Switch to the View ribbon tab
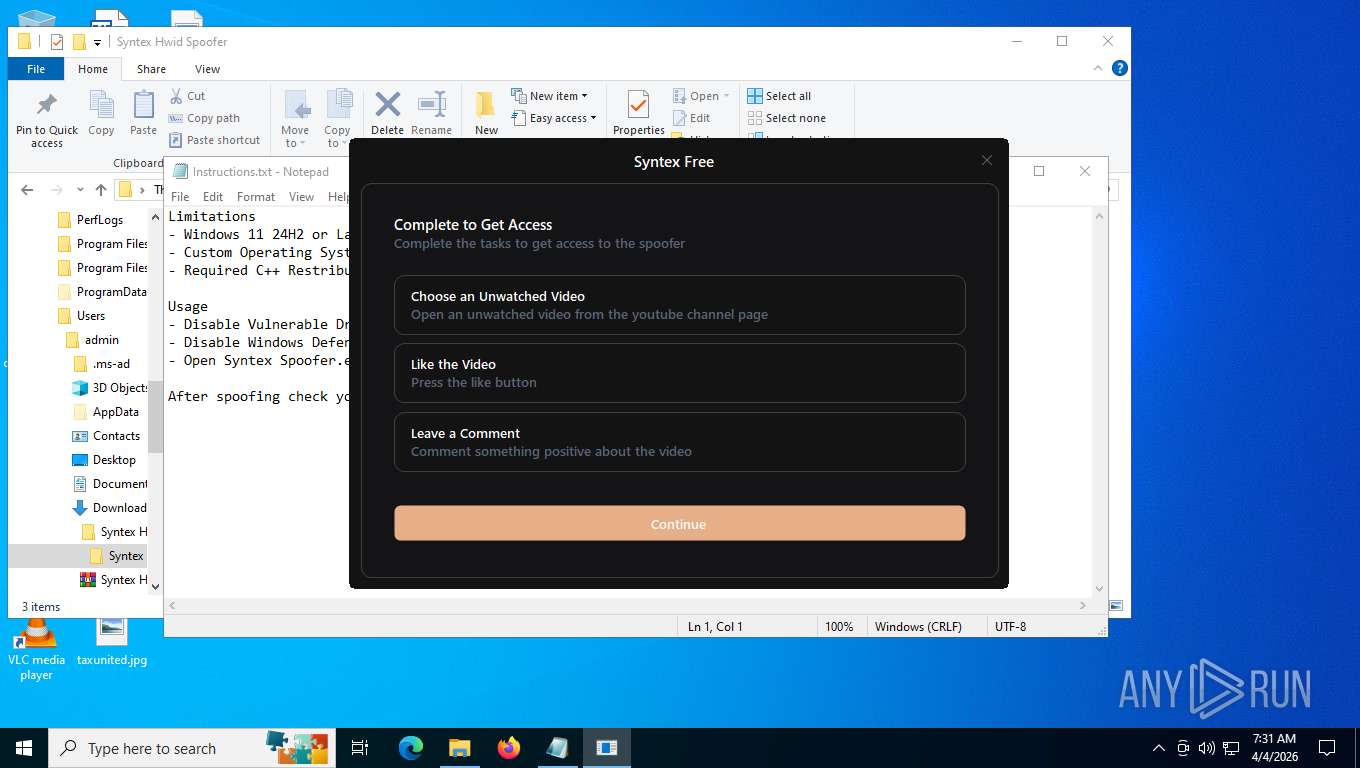1360x768 pixels. point(207,69)
